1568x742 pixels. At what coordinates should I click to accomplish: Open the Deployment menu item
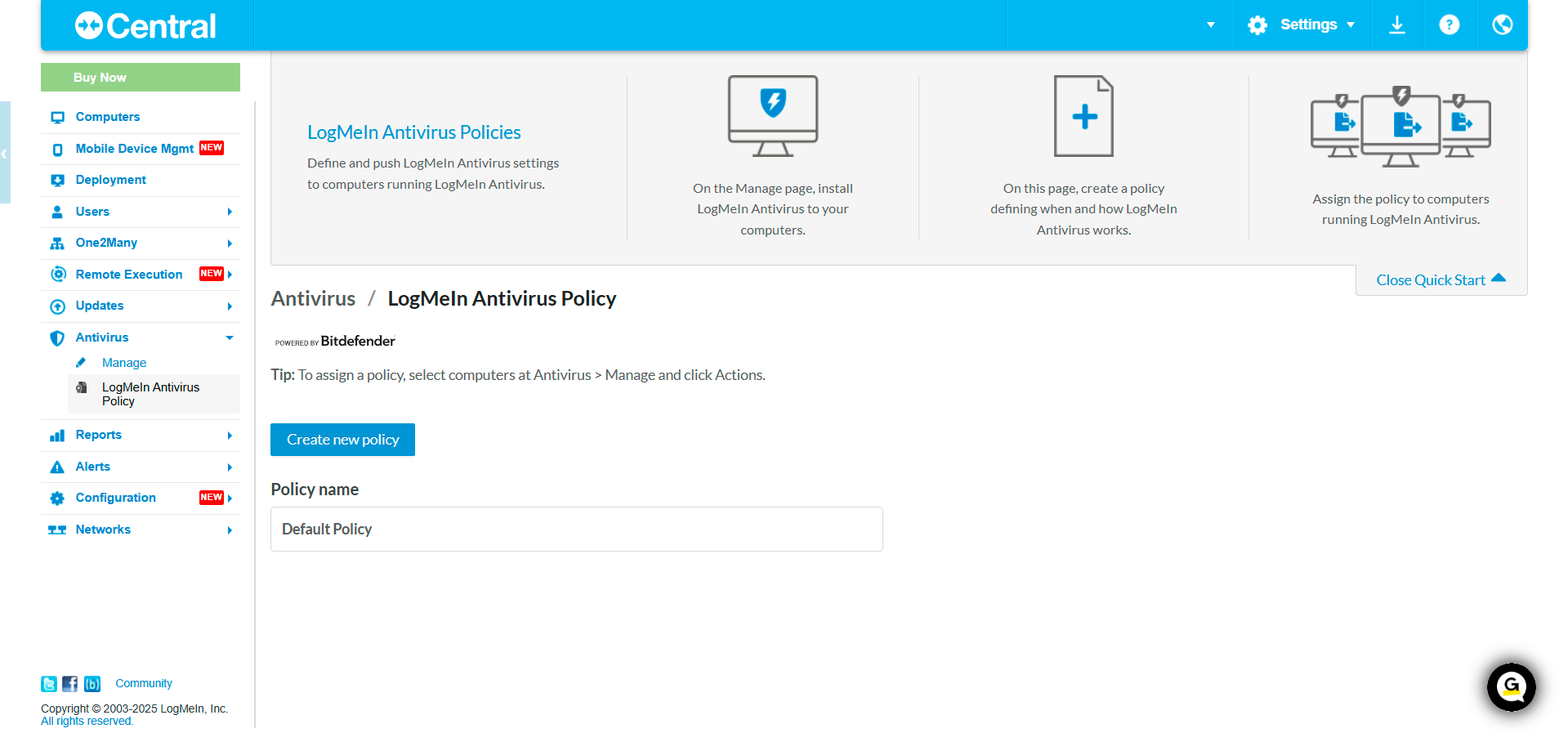coord(111,180)
